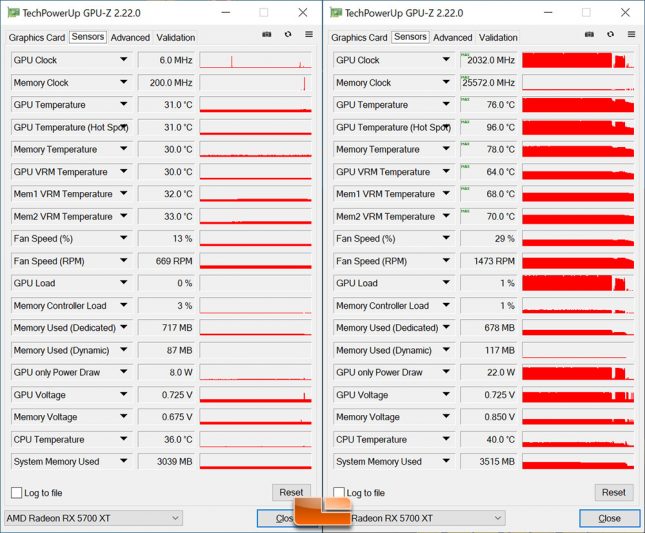Image resolution: width=645 pixels, height=533 pixels.
Task: Switch to Validation tab in right window
Action: pyautogui.click(x=498, y=37)
